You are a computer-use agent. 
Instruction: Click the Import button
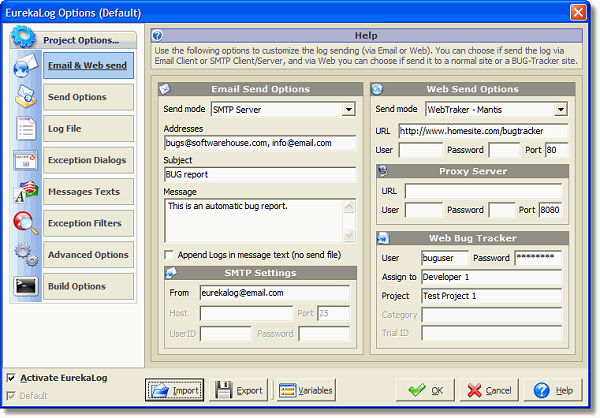coord(174,390)
